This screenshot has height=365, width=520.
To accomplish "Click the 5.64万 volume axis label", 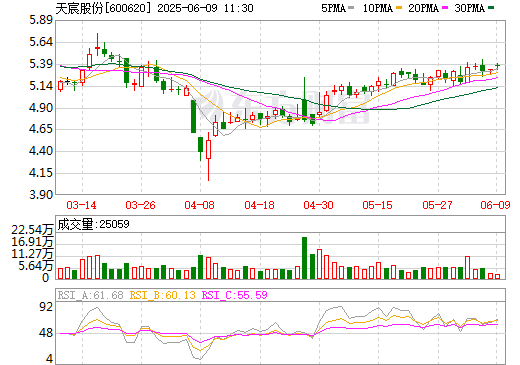I will click(x=36, y=266).
